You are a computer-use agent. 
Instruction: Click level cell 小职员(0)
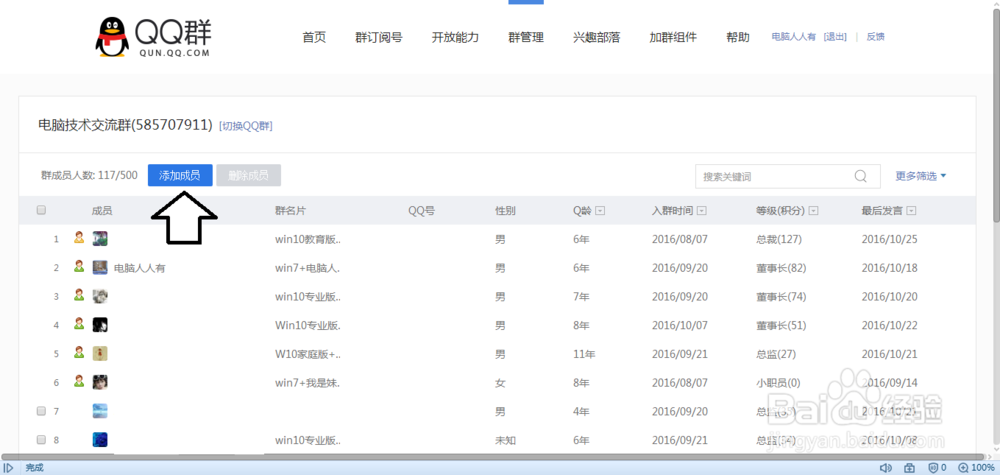point(778,383)
